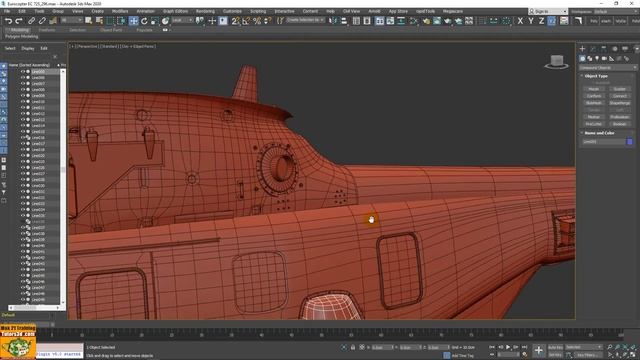
Task: Click the Select and Manipulate tool
Action: pos(212,21)
